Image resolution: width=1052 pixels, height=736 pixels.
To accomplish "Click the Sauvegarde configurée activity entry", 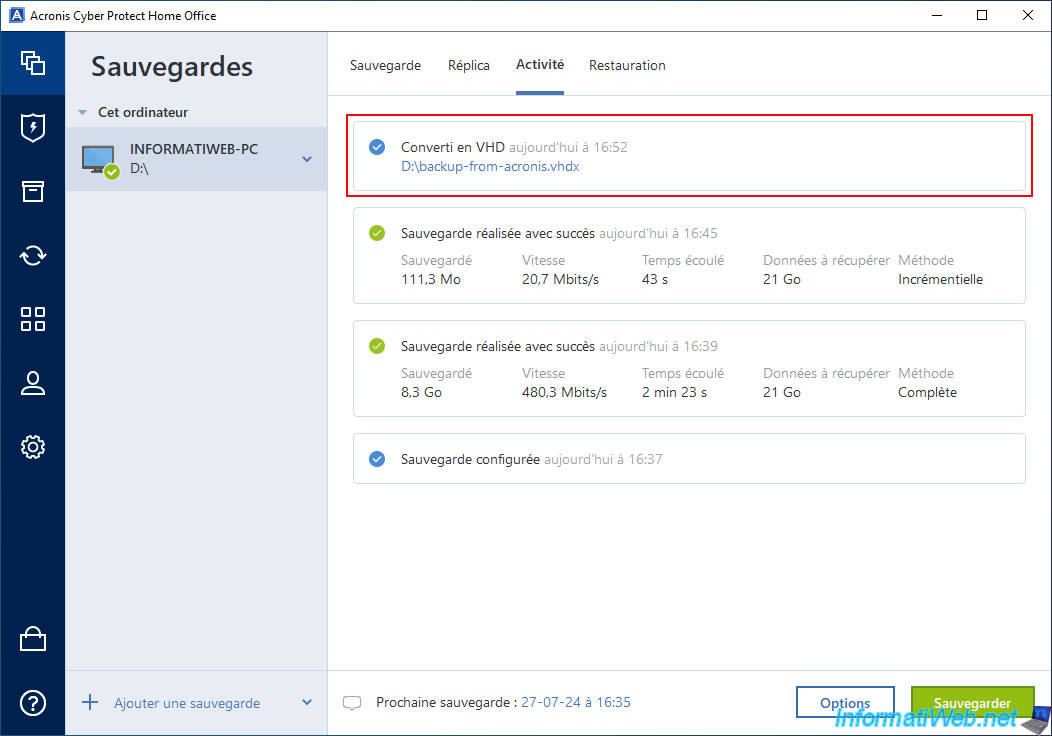I will [x=689, y=458].
